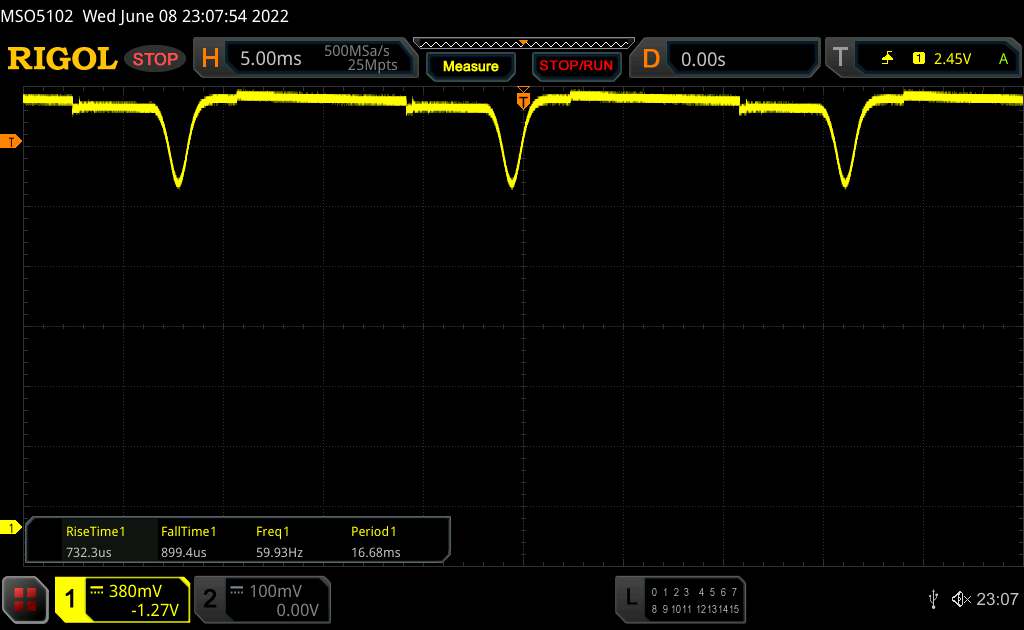Toggle the muted speaker sound icon
This screenshot has width=1024, height=630.
point(961,598)
